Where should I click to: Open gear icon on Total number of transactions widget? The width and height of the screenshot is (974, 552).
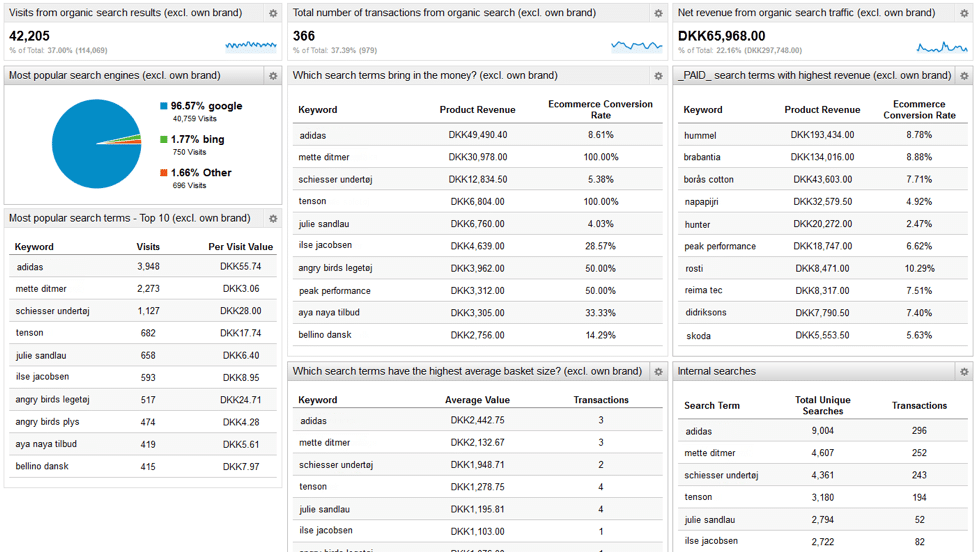pyautogui.click(x=658, y=13)
